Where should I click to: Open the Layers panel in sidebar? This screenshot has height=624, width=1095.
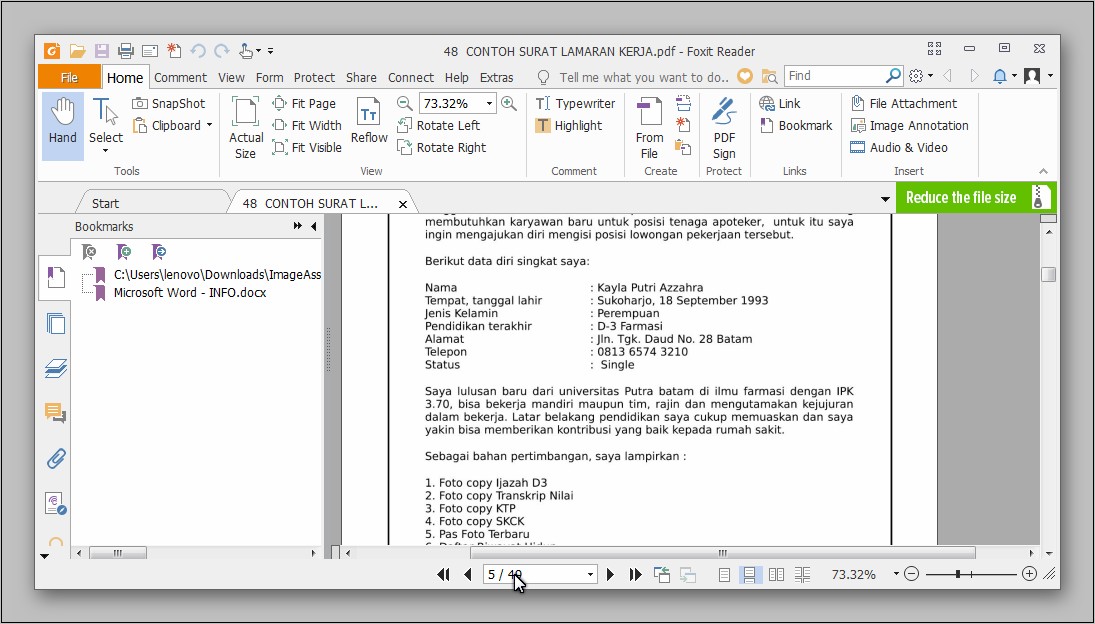[x=55, y=368]
